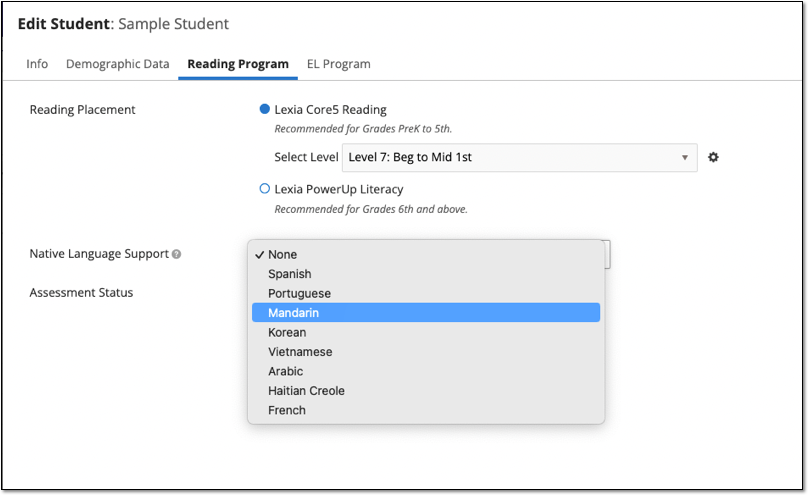The width and height of the screenshot is (808, 495).
Task: Open the EL Program tab
Action: 338,64
